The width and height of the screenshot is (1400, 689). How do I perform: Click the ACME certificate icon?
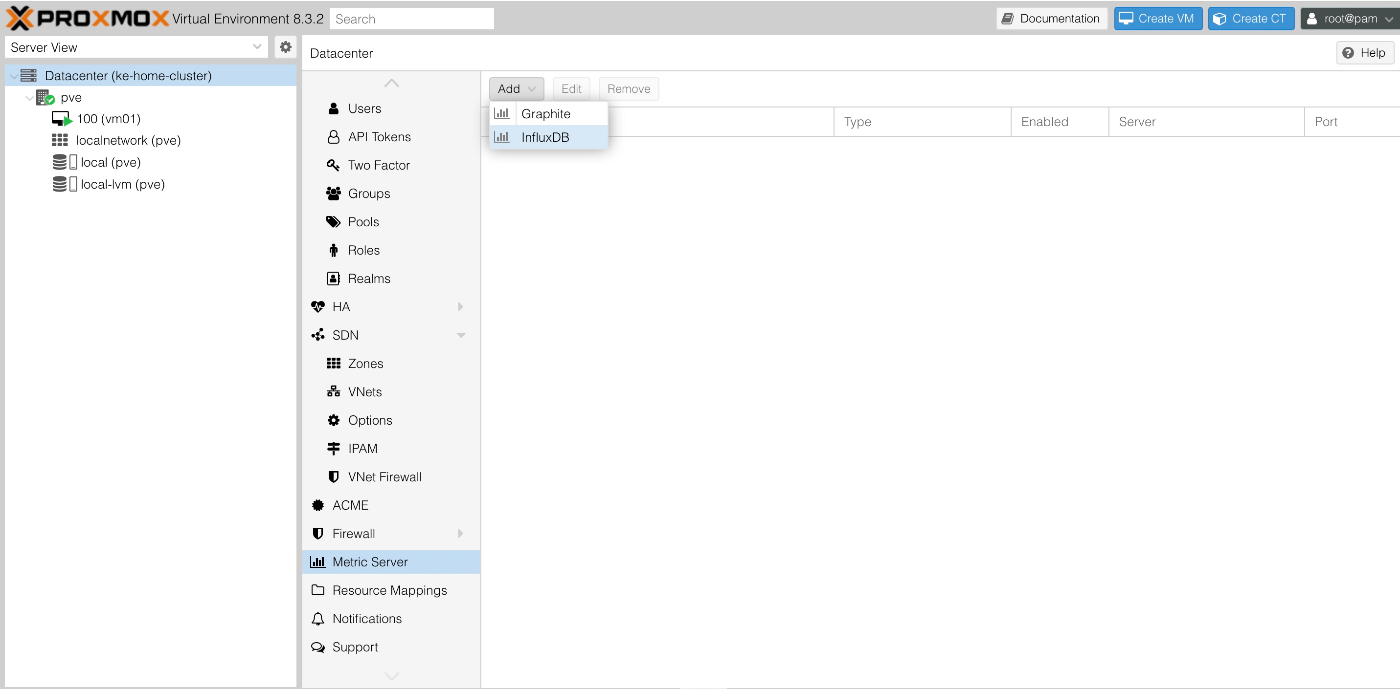tap(318, 505)
